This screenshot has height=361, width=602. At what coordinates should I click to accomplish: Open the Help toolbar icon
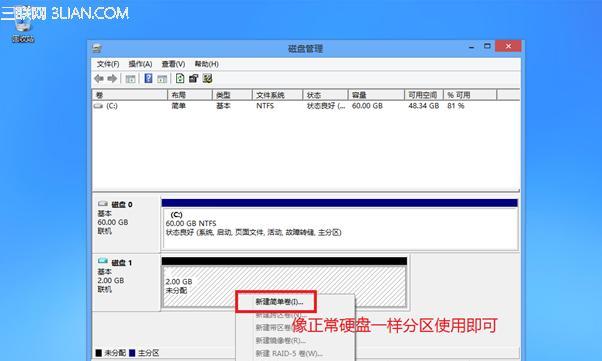point(148,79)
